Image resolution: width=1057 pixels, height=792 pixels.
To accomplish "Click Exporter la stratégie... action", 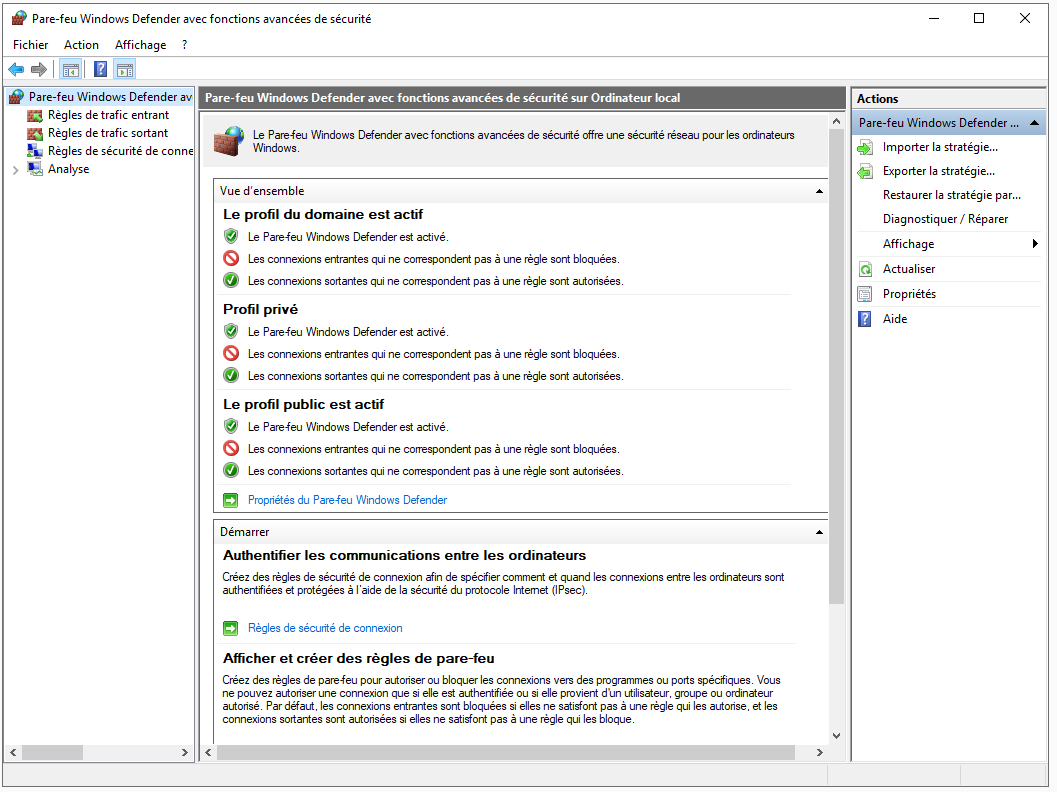I will click(x=938, y=171).
